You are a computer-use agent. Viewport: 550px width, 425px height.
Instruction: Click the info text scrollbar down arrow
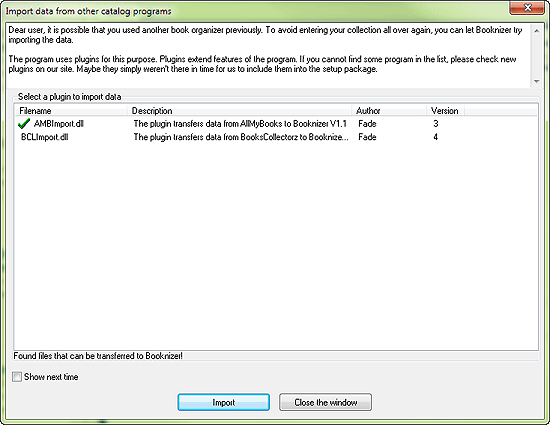[x=536, y=81]
